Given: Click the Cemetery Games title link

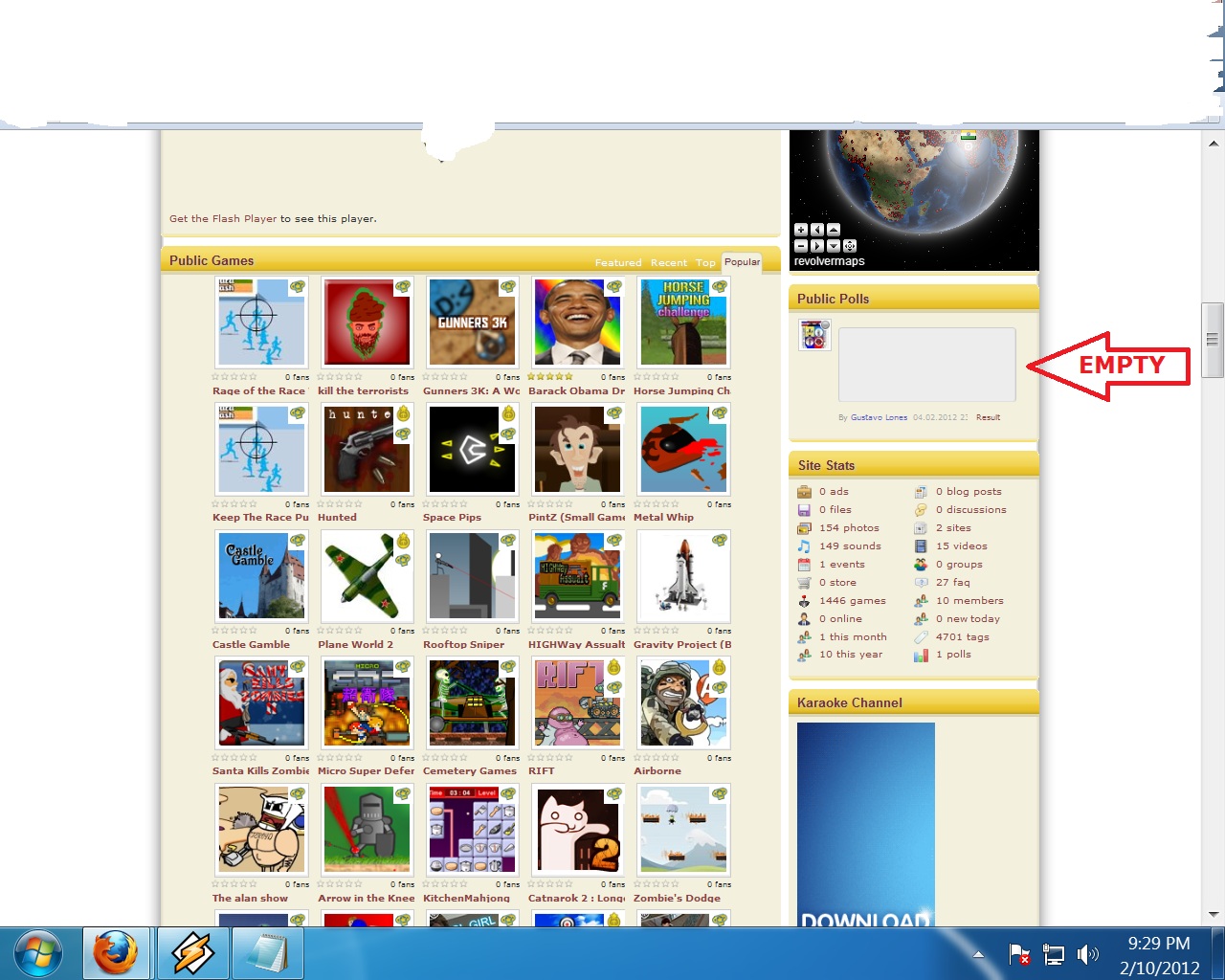Looking at the screenshot, I should [x=470, y=771].
